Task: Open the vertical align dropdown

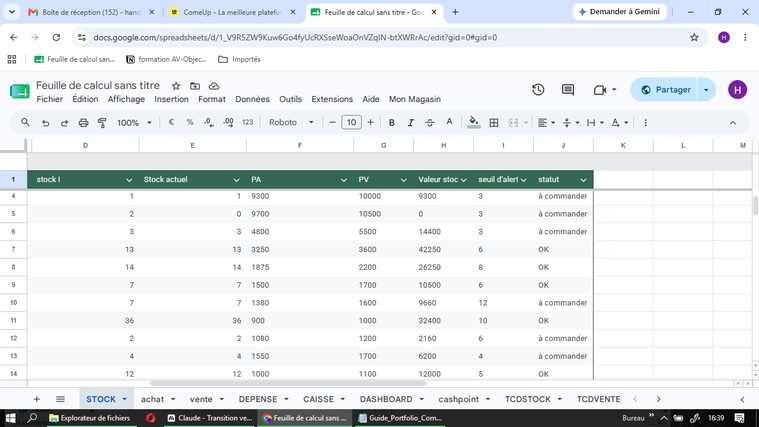Action: [x=571, y=123]
